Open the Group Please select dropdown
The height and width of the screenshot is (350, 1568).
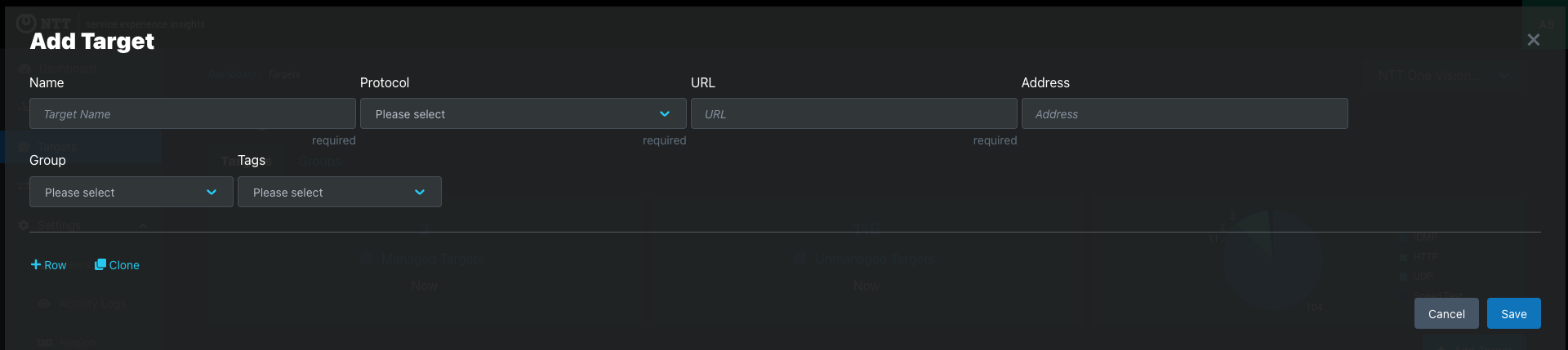pos(131,192)
